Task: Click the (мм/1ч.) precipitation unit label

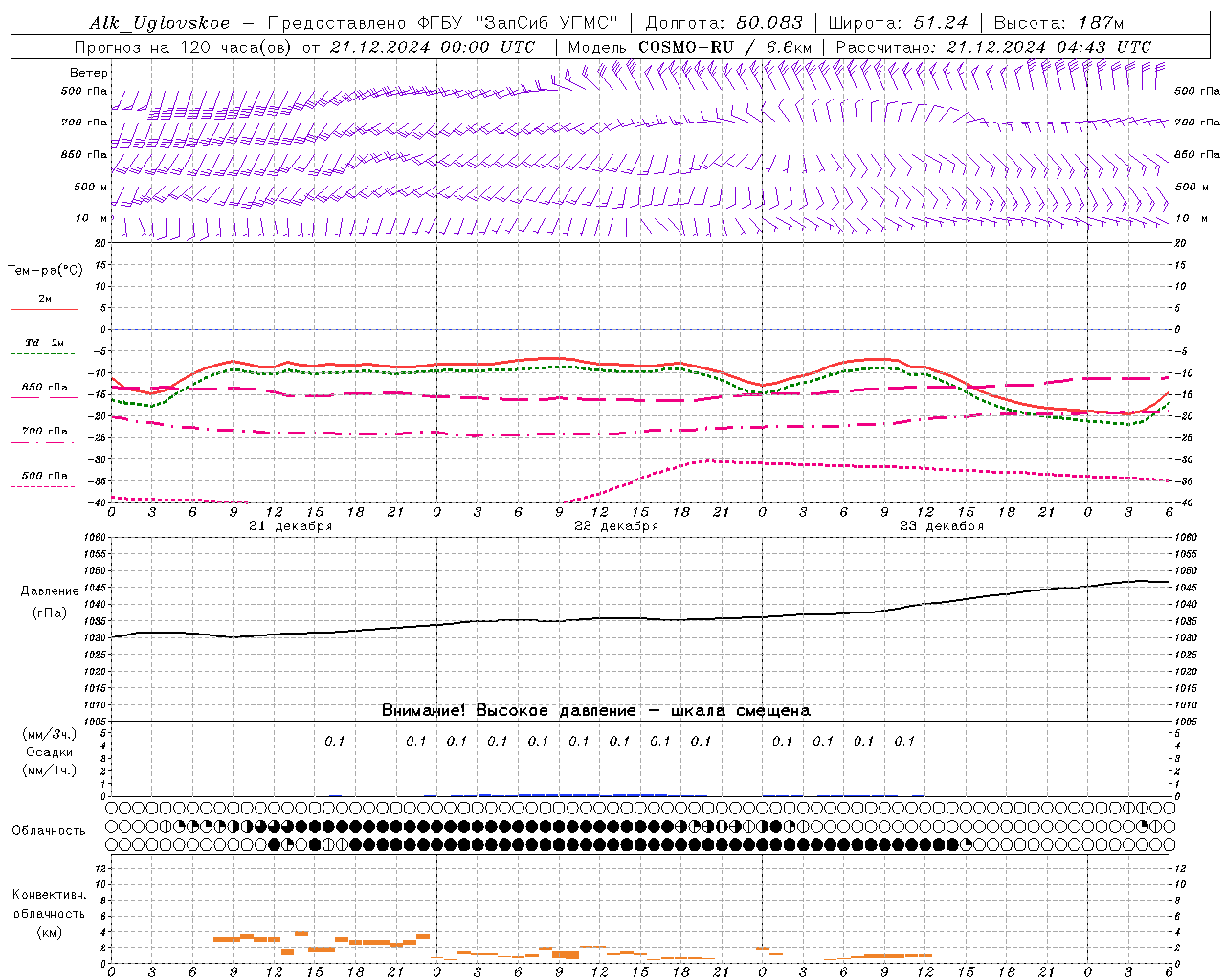Action: [x=50, y=770]
